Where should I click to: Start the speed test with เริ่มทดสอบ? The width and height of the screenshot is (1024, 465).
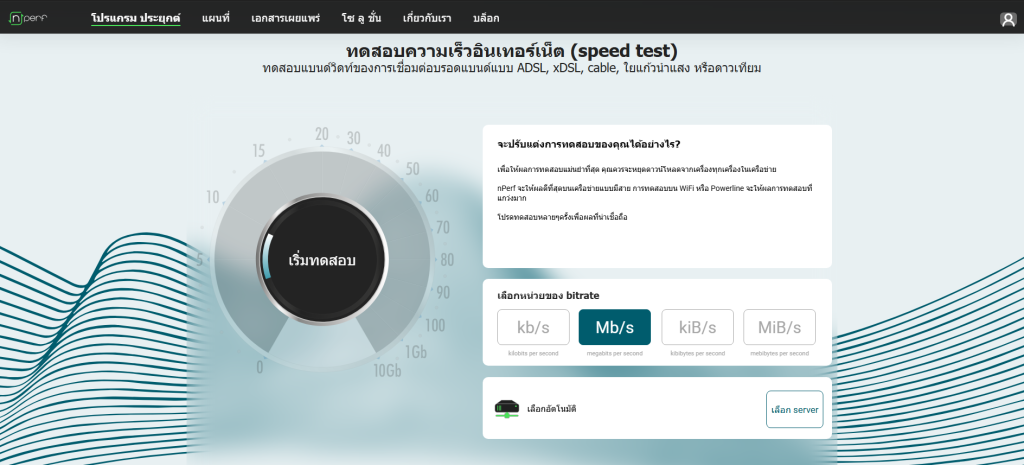pos(321,260)
